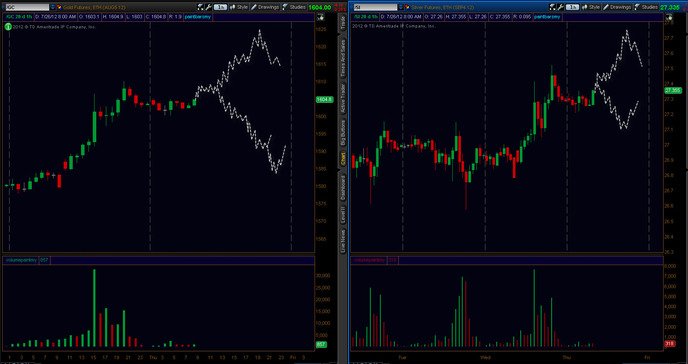Viewport: 688px width, 364px height.
Task: Click the /GC symbol input field
Action: click(27, 7)
